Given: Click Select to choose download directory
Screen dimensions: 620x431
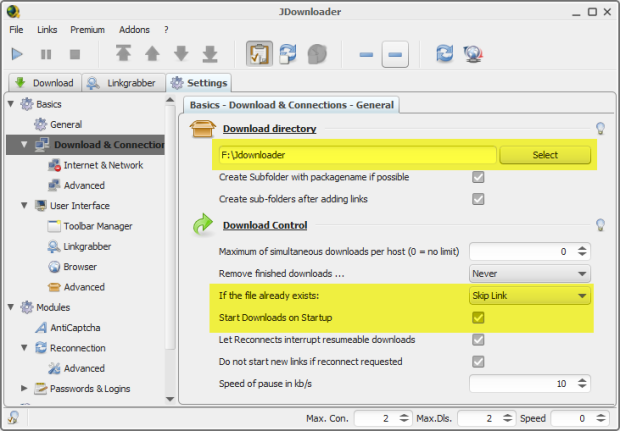Looking at the screenshot, I should [x=545, y=155].
